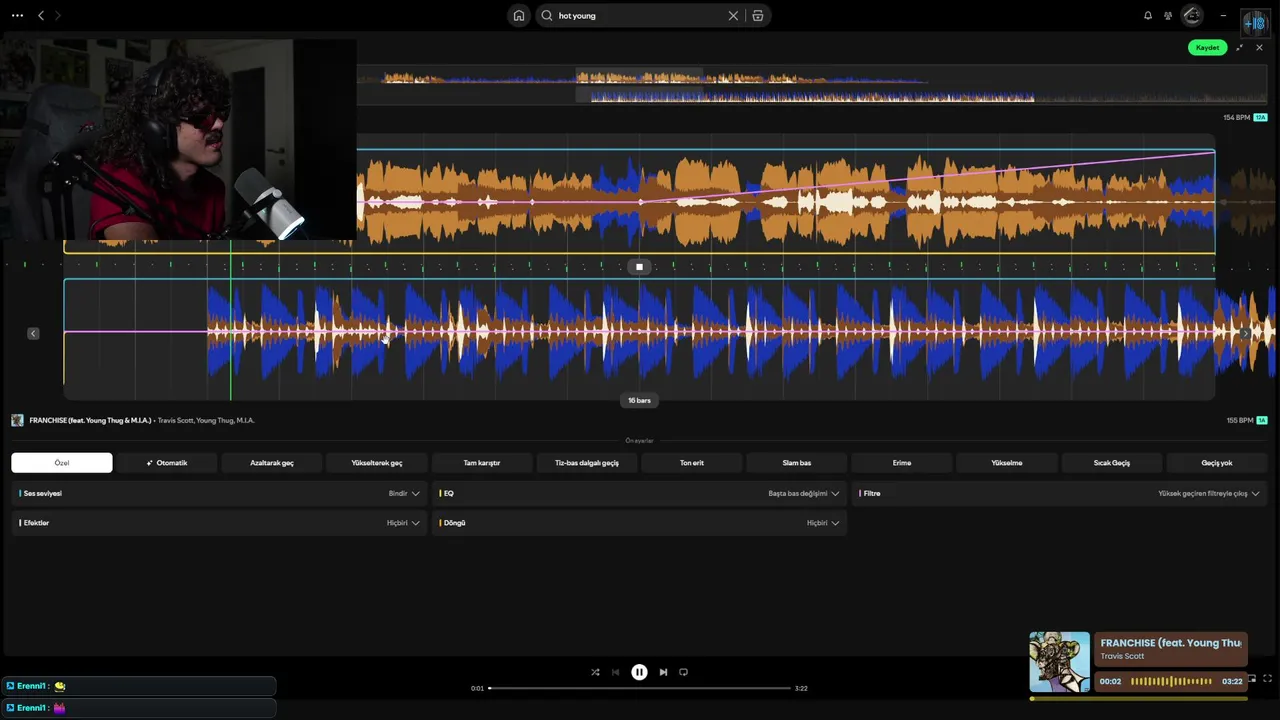This screenshot has width=1280, height=720.
Task: Open the notifications bell
Action: [x=1148, y=16]
